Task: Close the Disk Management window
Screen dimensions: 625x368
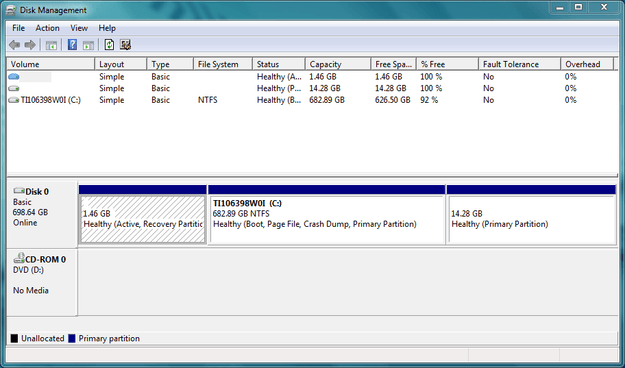Action: (604, 7)
